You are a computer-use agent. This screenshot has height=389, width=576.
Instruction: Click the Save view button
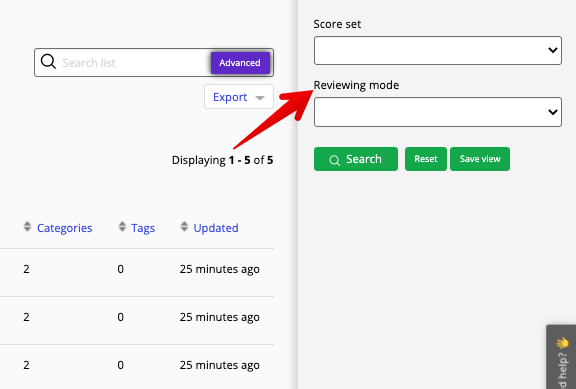(x=480, y=159)
